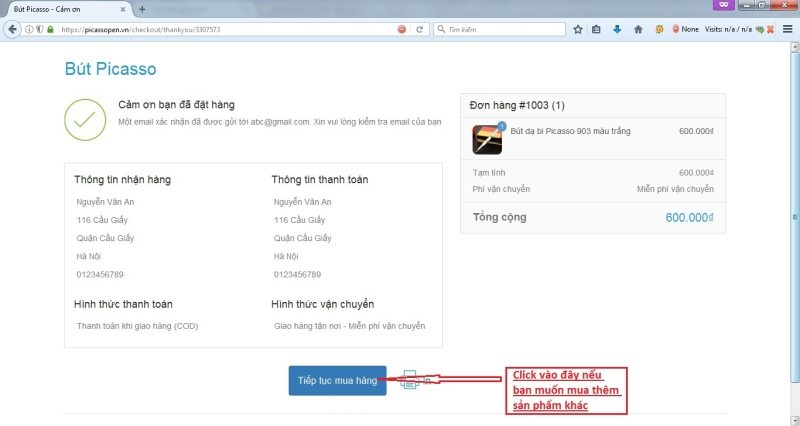Click the scrollbar down arrow

click(795, 420)
